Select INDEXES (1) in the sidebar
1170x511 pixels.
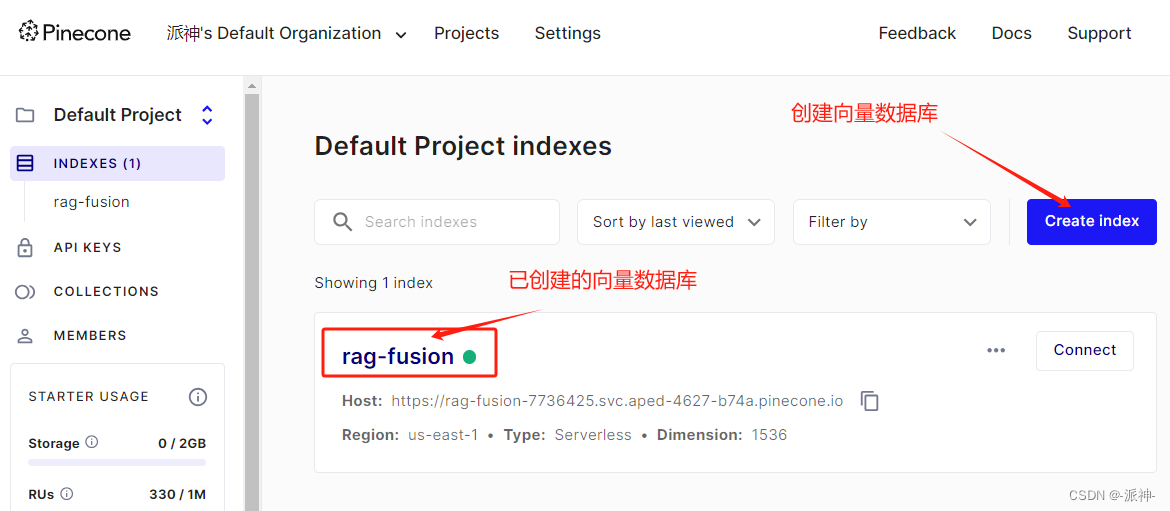coord(117,163)
